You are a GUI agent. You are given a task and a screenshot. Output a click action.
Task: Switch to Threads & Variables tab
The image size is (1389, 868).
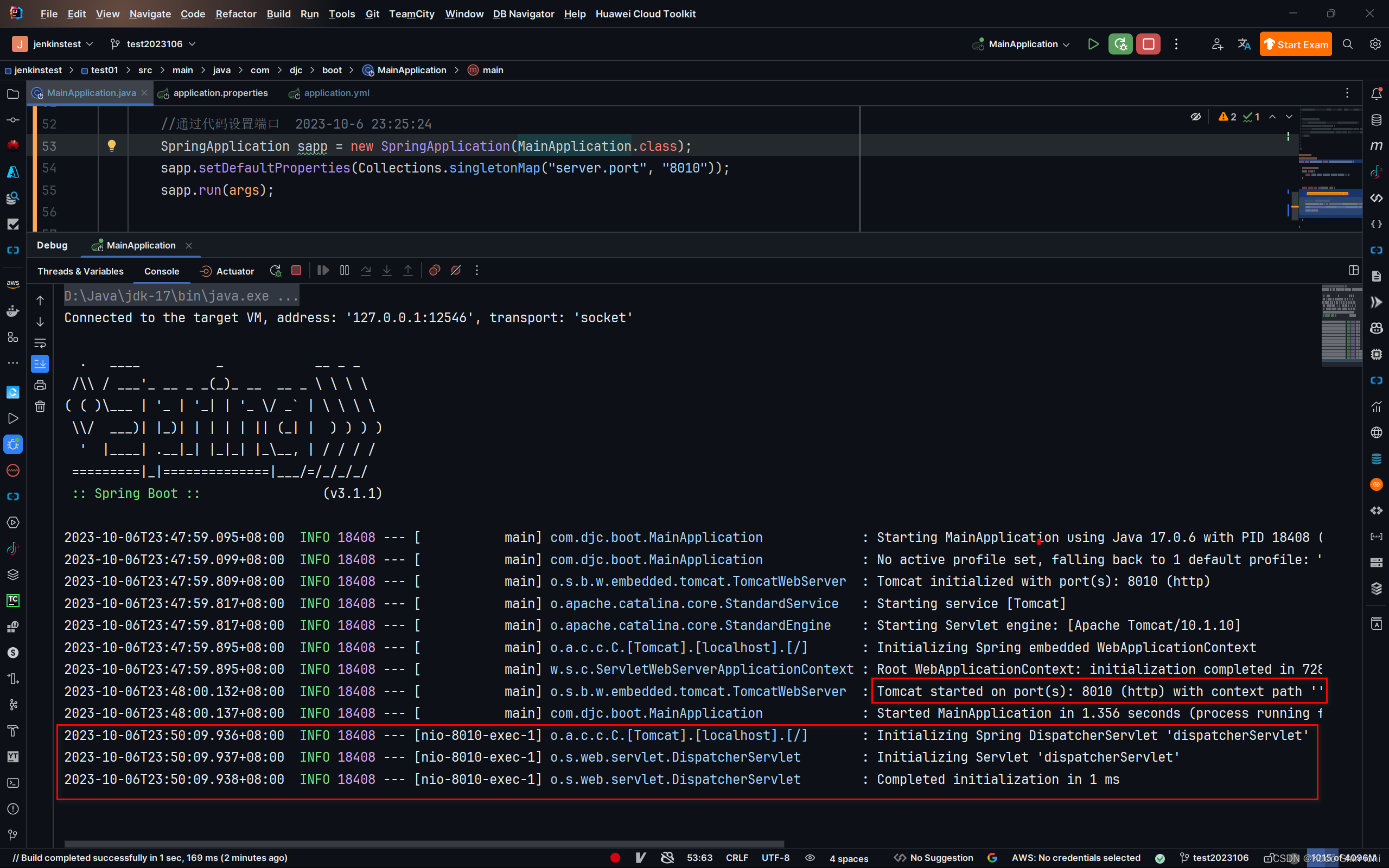tap(80, 271)
